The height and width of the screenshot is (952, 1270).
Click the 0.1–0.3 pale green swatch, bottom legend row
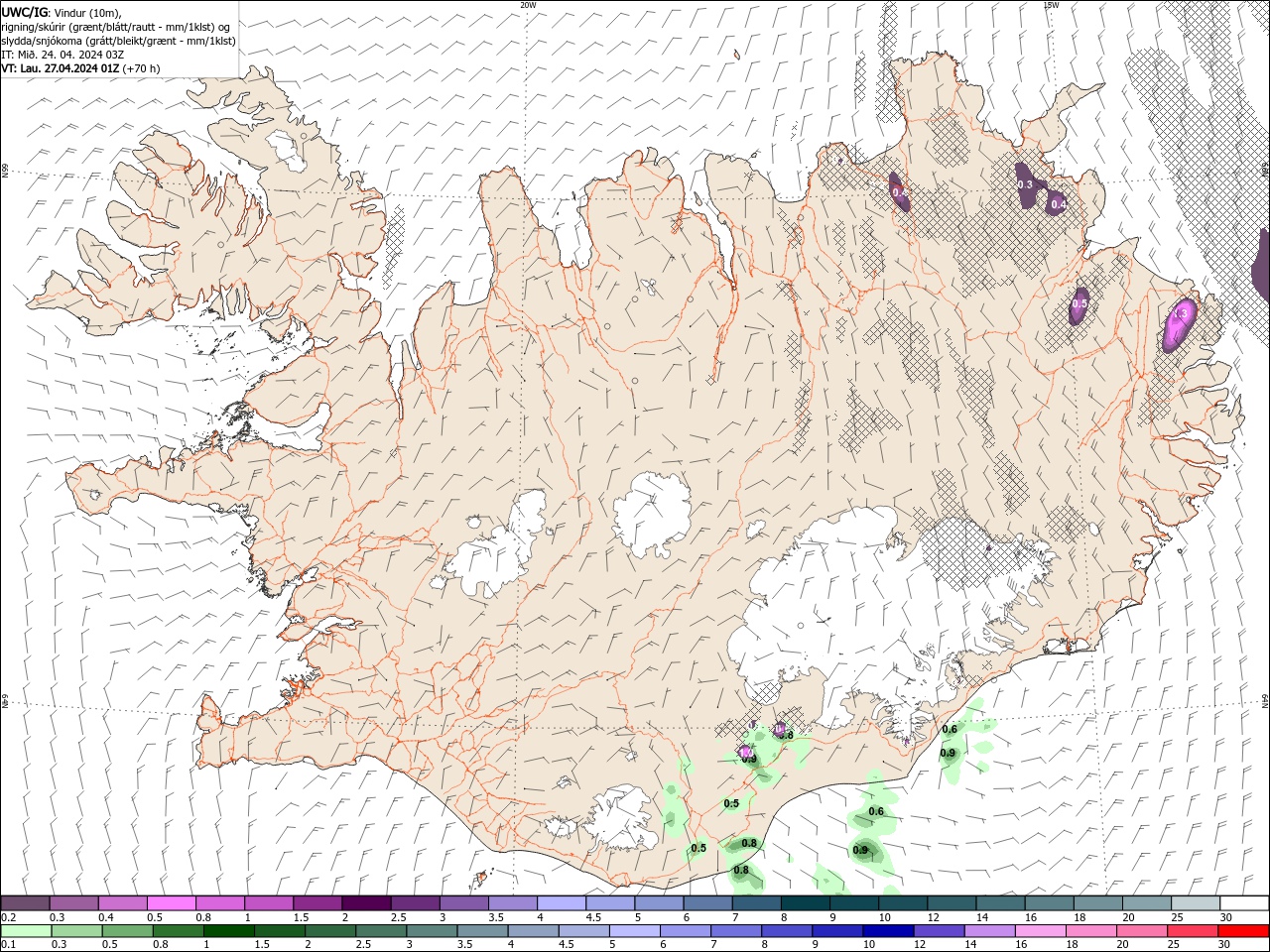[x=27, y=931]
